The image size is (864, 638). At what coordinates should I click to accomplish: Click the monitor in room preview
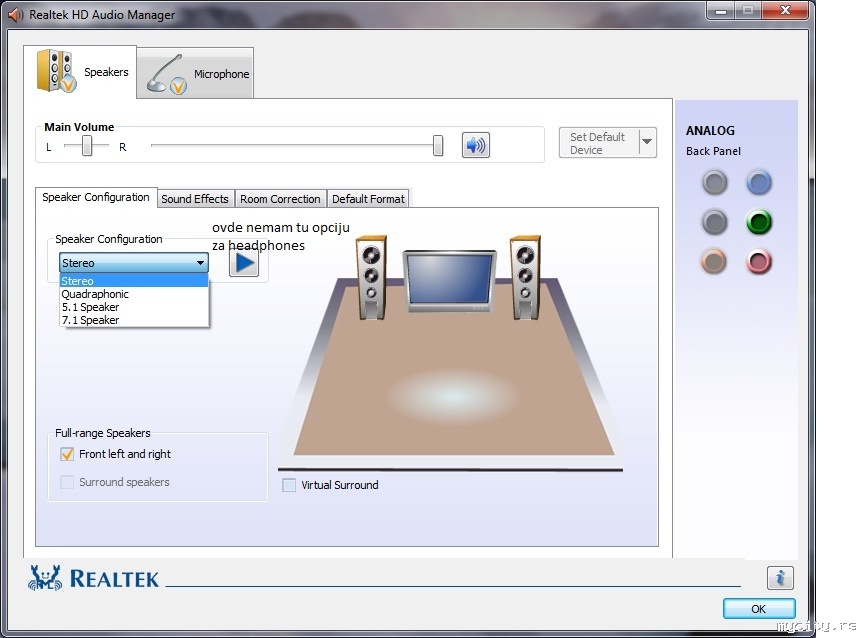point(449,281)
